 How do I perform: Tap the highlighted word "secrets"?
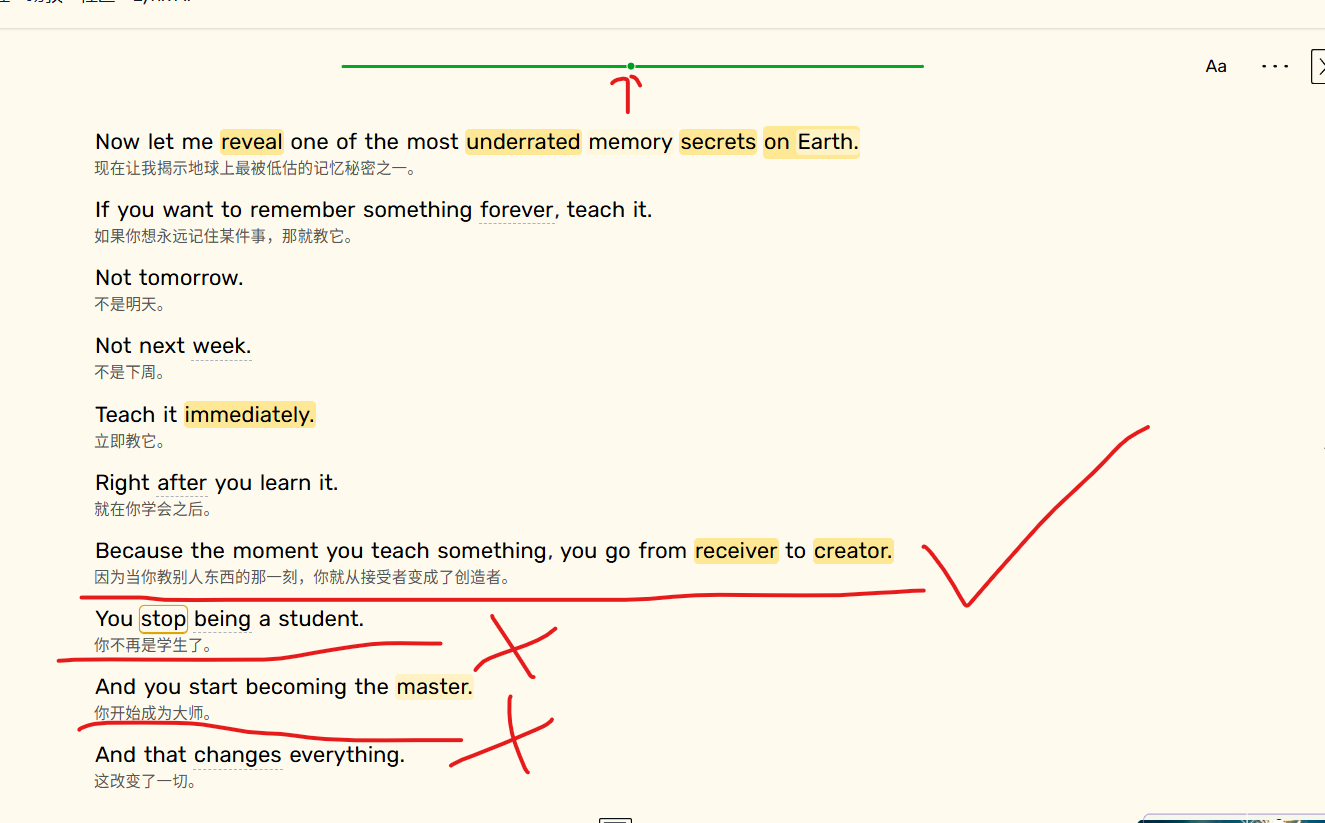pyautogui.click(x=718, y=142)
